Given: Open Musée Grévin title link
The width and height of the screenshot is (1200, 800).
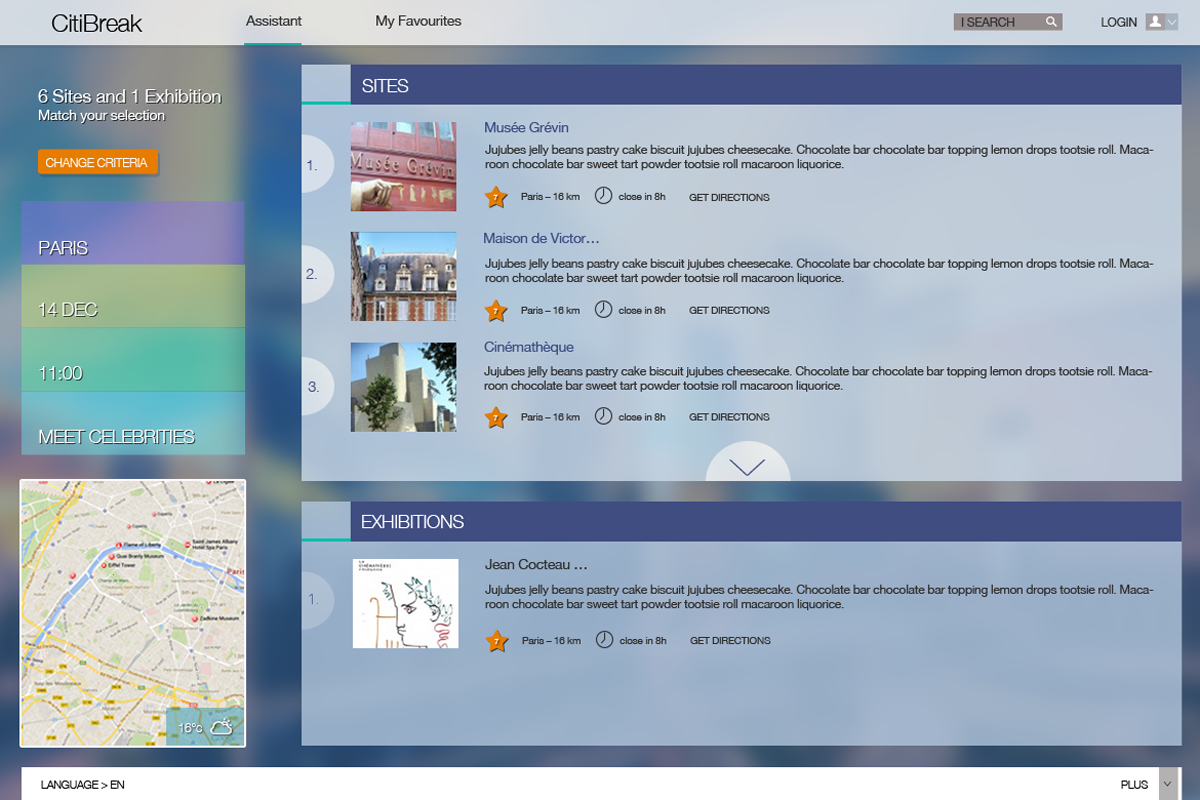Looking at the screenshot, I should [x=526, y=127].
